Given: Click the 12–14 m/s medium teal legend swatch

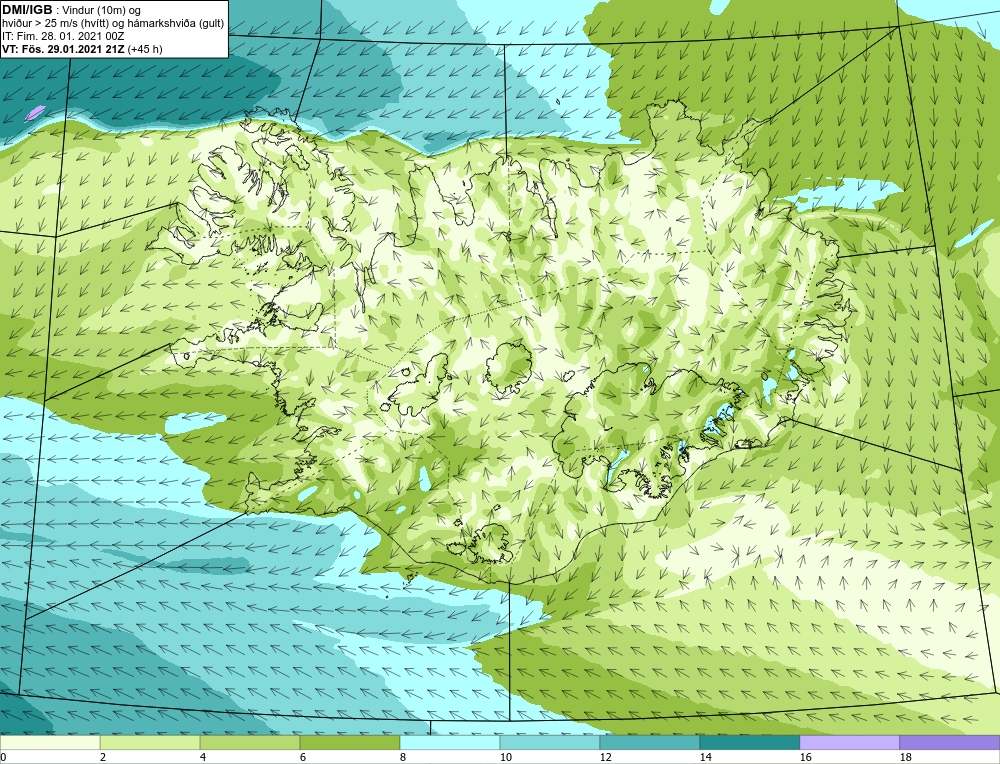Looking at the screenshot, I should pyautogui.click(x=649, y=742).
